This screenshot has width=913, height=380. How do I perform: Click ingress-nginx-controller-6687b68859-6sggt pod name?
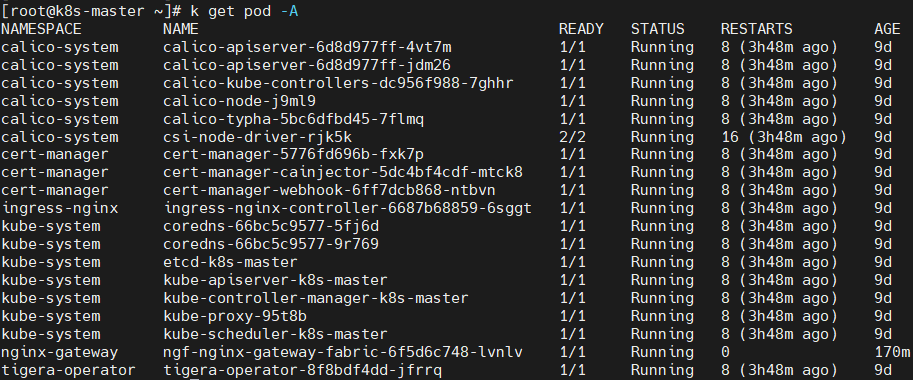click(348, 208)
